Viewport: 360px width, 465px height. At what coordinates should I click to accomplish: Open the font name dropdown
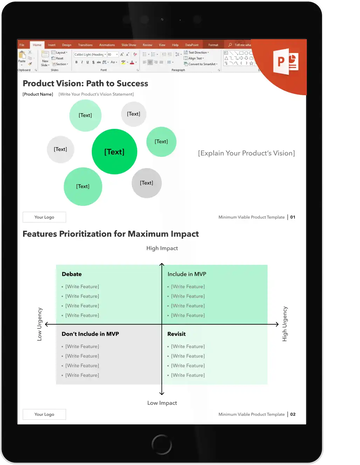point(105,54)
